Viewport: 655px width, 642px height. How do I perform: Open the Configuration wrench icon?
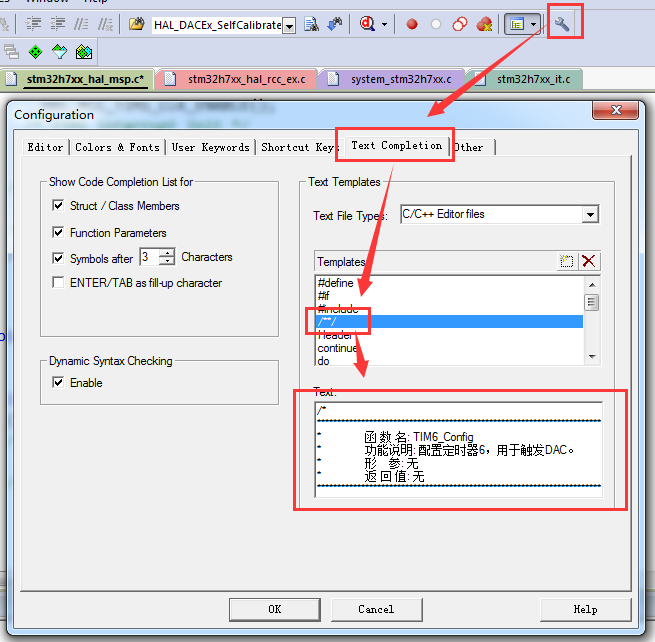[x=562, y=24]
